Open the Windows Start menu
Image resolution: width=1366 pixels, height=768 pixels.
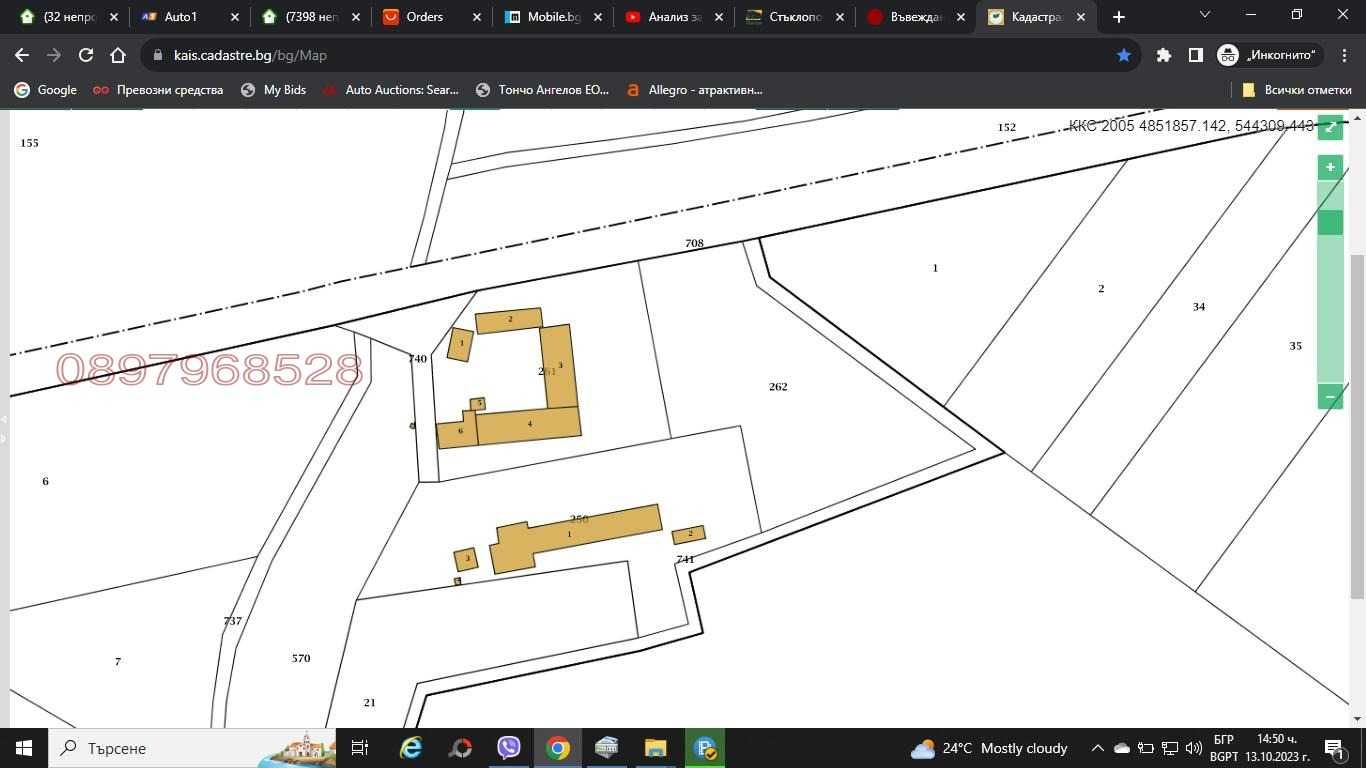pos(24,748)
